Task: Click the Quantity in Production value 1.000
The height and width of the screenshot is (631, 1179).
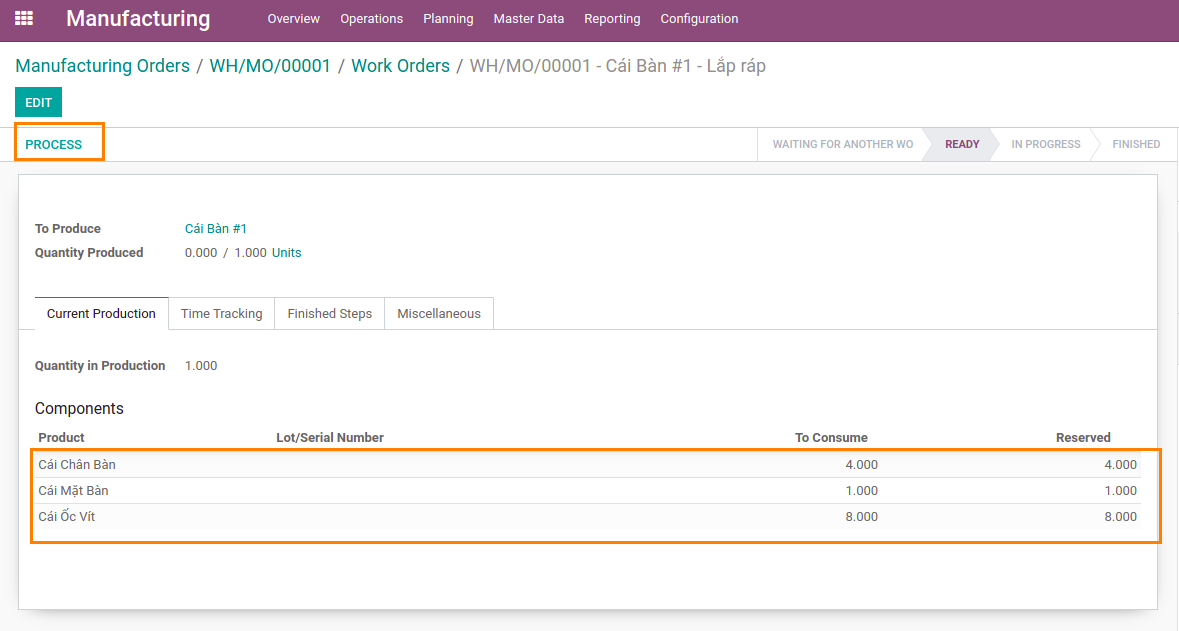Action: [201, 366]
